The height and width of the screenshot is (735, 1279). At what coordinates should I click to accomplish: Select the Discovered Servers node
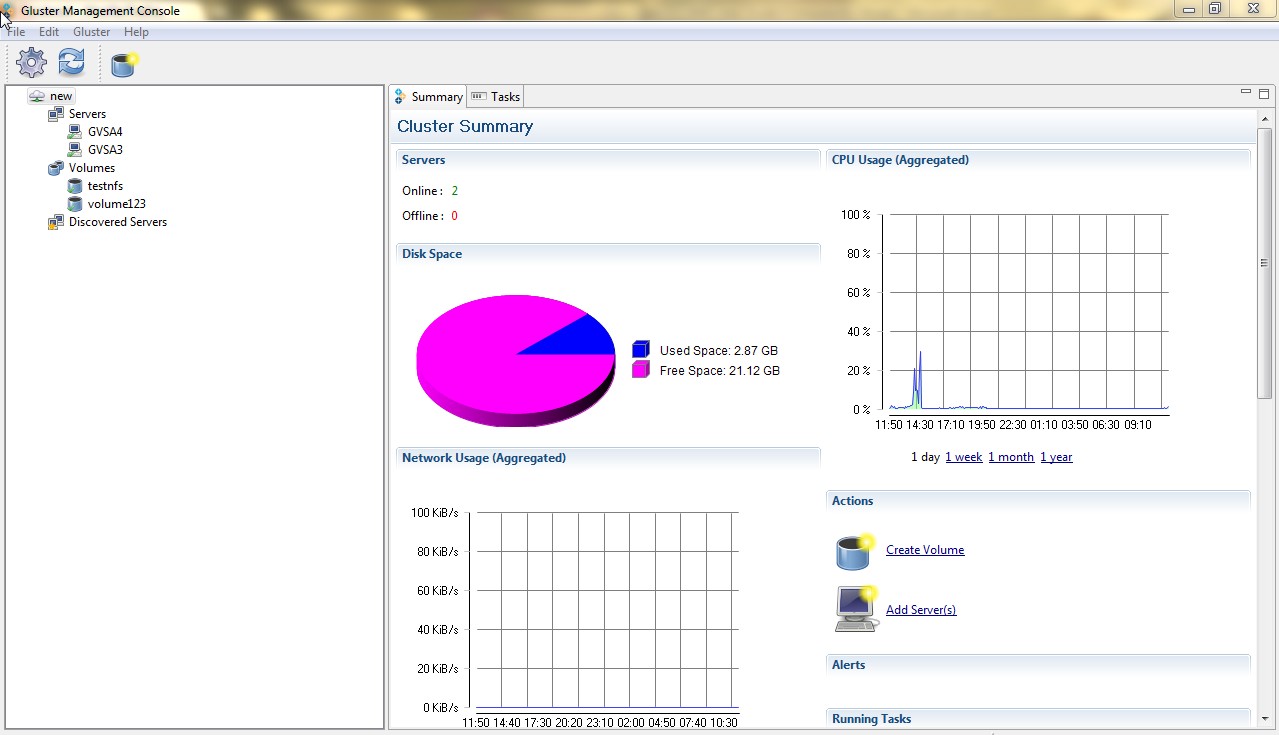pyautogui.click(x=117, y=222)
